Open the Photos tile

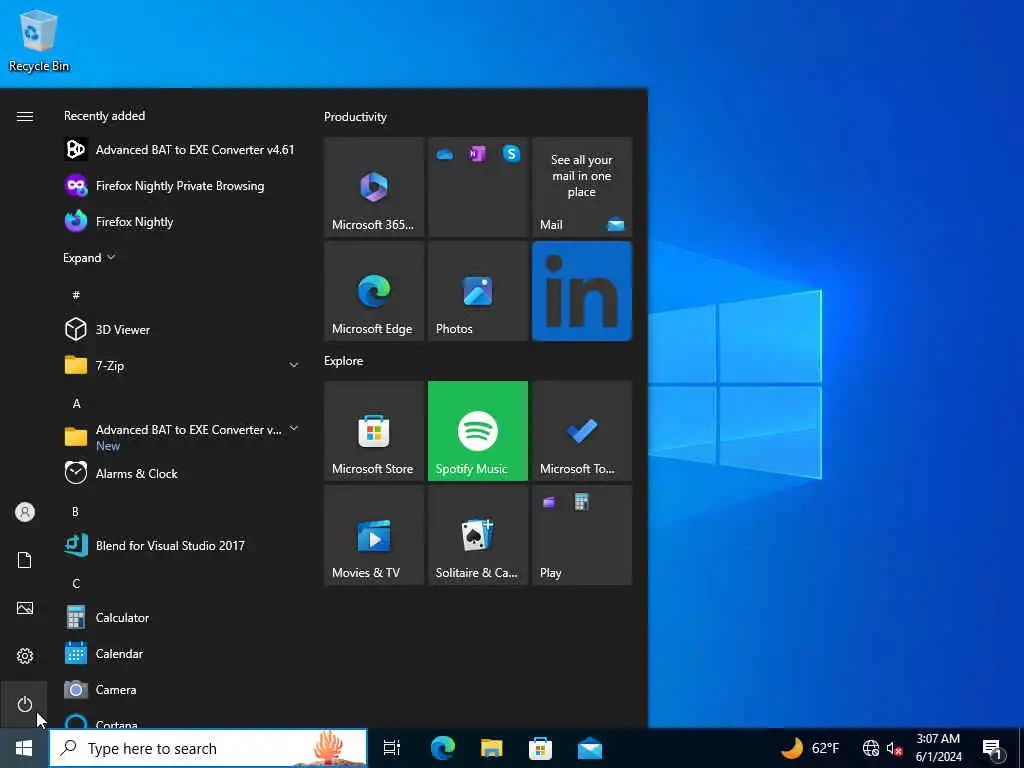tap(477, 291)
